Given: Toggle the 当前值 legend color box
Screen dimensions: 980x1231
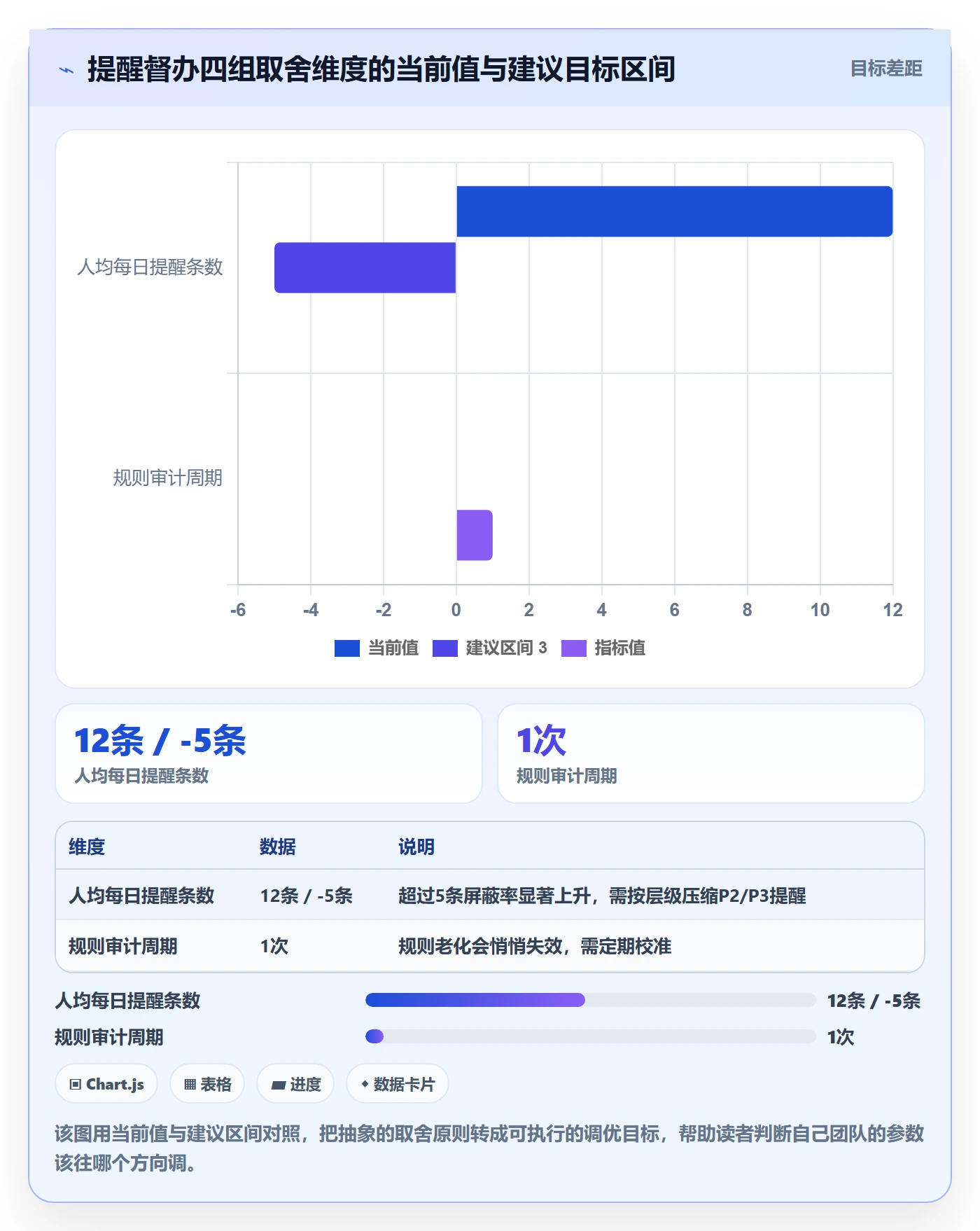Looking at the screenshot, I should click(347, 648).
